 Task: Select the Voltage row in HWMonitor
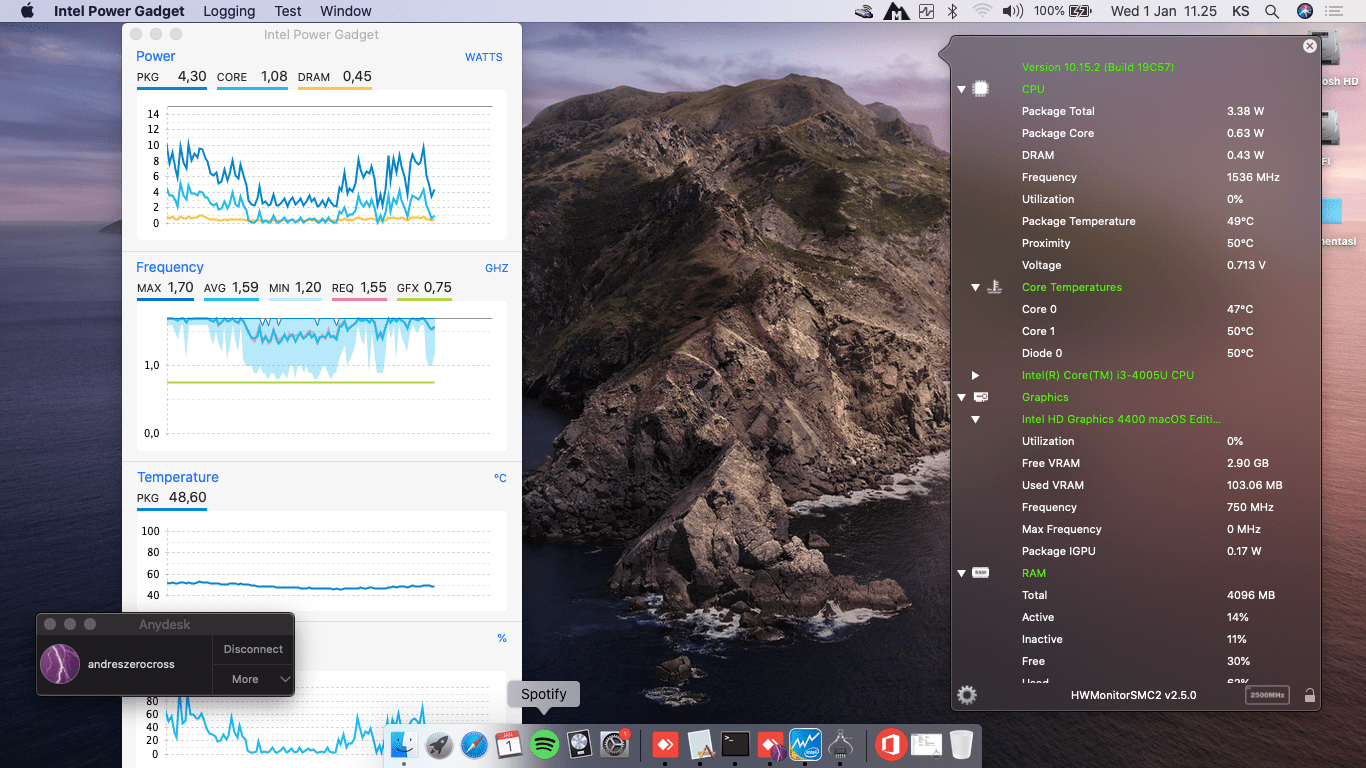click(x=1135, y=265)
